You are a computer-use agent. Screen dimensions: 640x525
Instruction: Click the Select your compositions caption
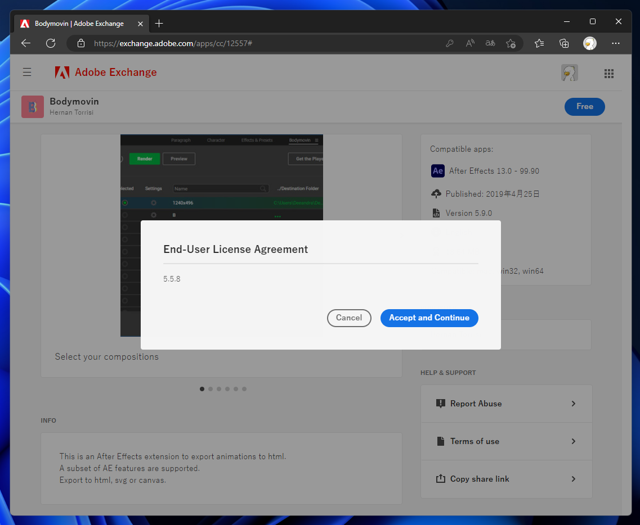(x=107, y=357)
